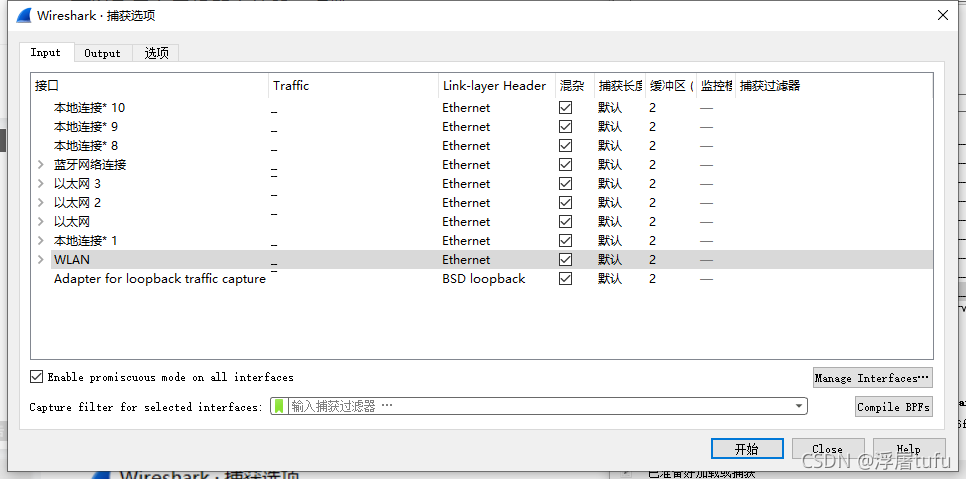Expand the WLAN interface row
966x479 pixels.
41,260
